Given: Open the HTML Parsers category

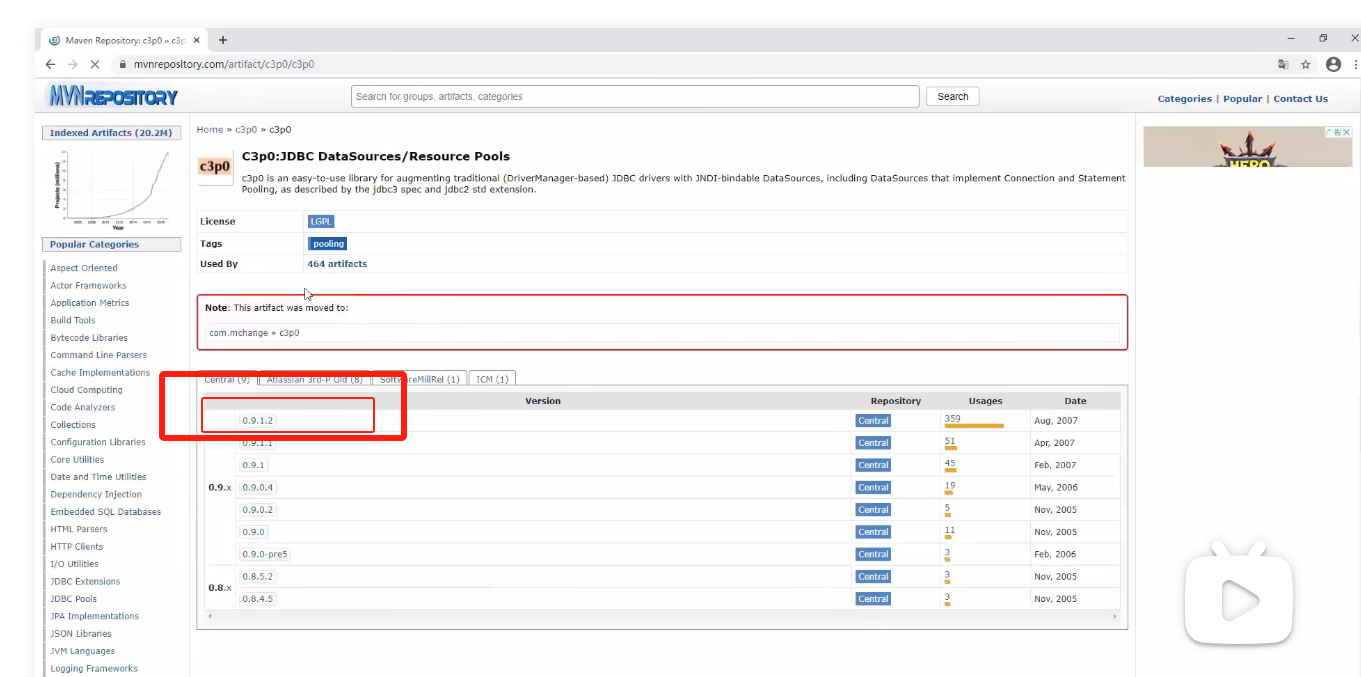Looking at the screenshot, I should pos(79,530).
